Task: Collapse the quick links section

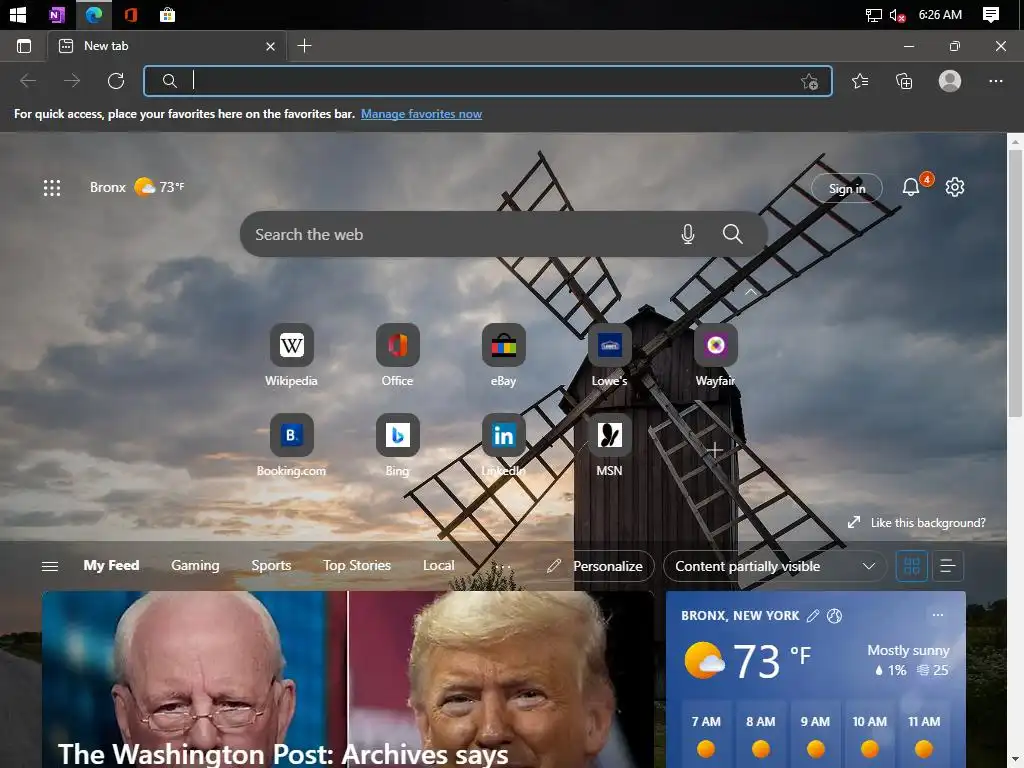Action: tap(750, 292)
